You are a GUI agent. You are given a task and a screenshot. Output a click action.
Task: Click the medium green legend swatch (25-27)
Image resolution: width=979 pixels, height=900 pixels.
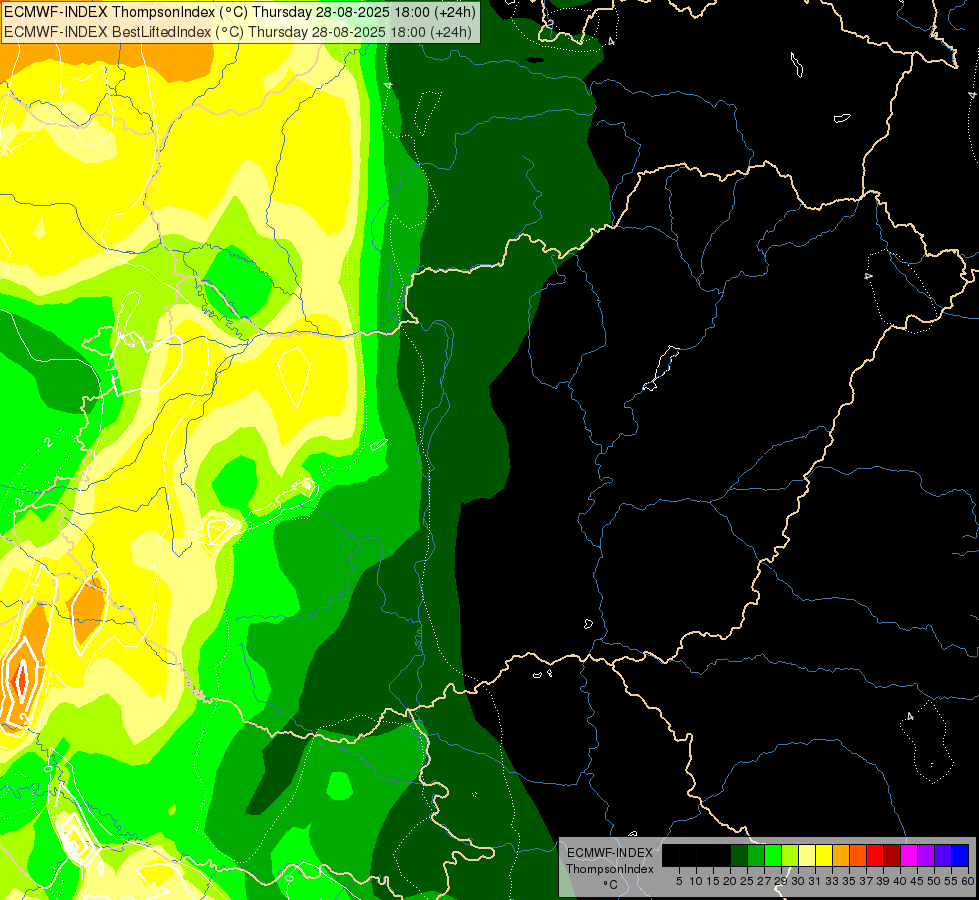coord(756,855)
